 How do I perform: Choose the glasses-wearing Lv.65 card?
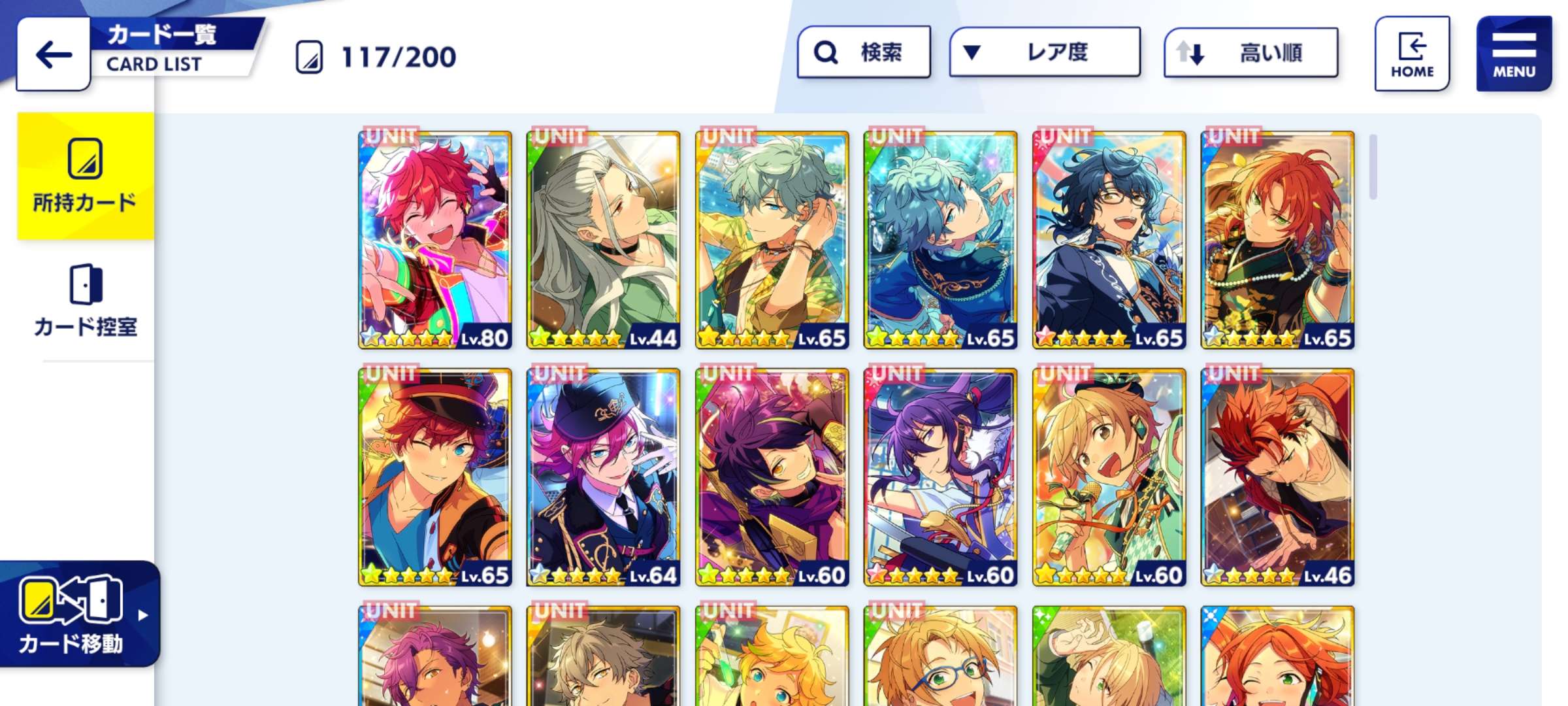pos(1109,239)
